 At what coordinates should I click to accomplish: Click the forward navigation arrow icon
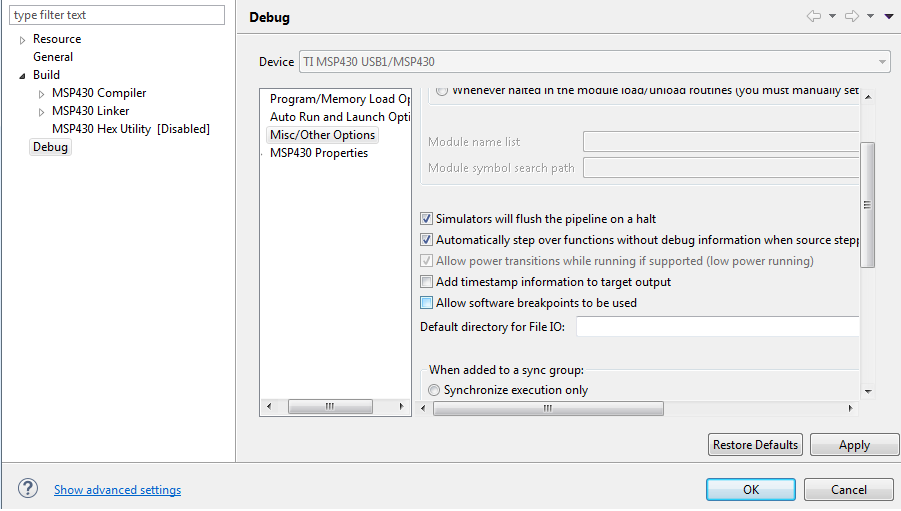pyautogui.click(x=852, y=16)
